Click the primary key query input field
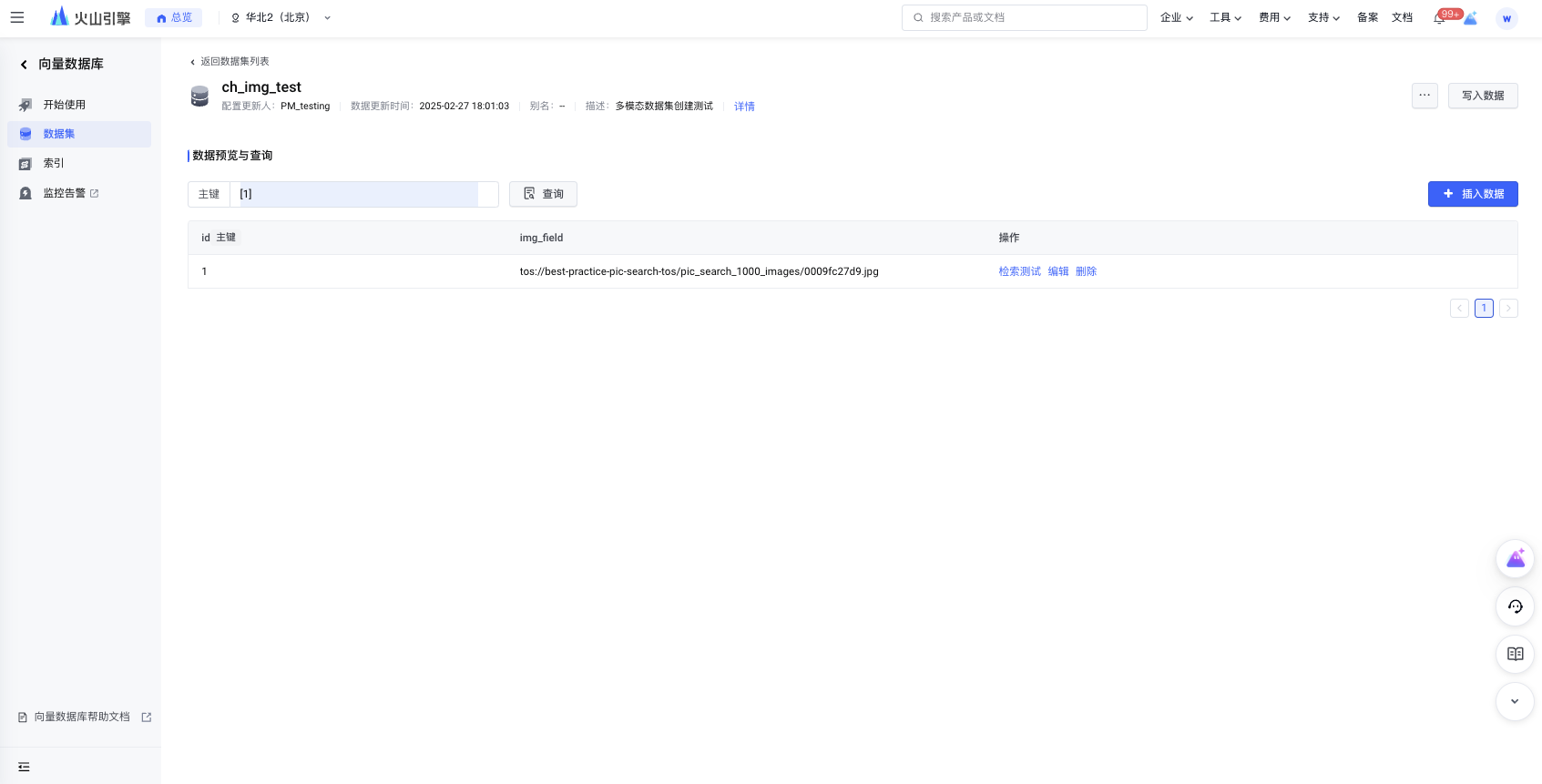This screenshot has height=784, width=1542. coord(363,194)
